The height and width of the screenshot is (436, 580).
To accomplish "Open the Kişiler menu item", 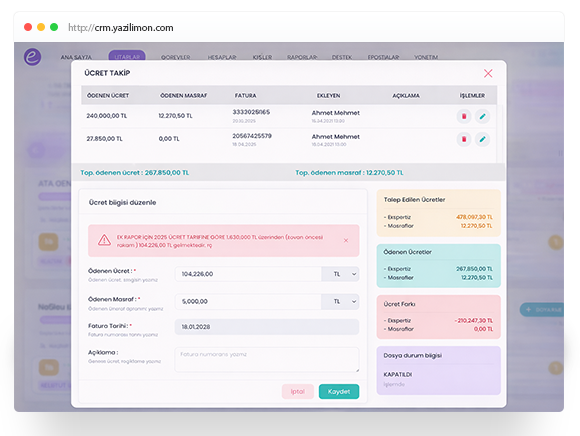I will 262,57.
